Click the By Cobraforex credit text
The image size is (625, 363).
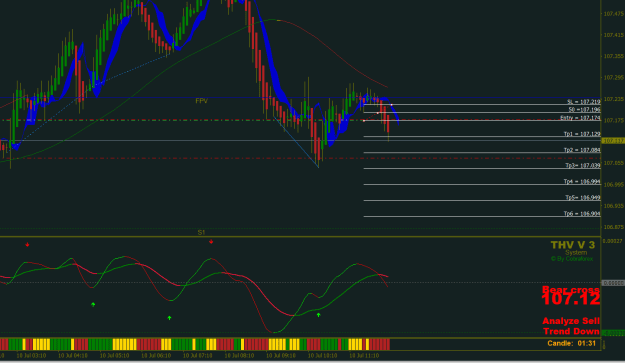[x=572, y=259]
